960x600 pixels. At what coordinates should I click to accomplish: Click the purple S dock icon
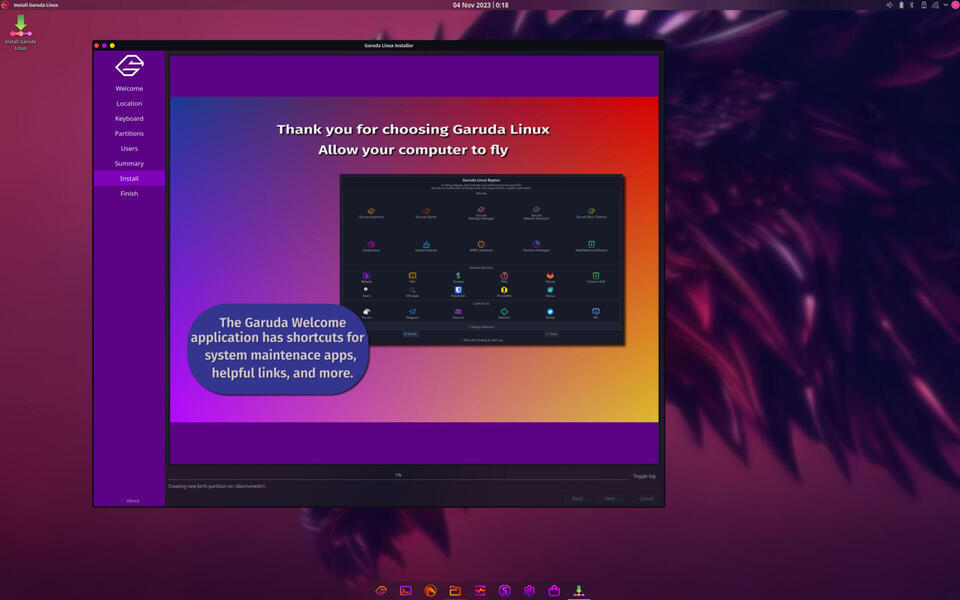pos(504,590)
